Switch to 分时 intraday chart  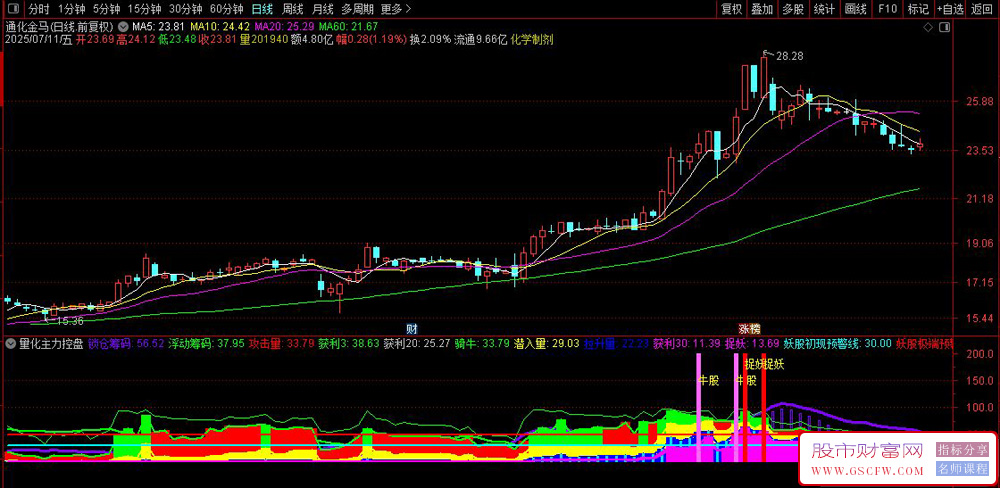coord(38,9)
